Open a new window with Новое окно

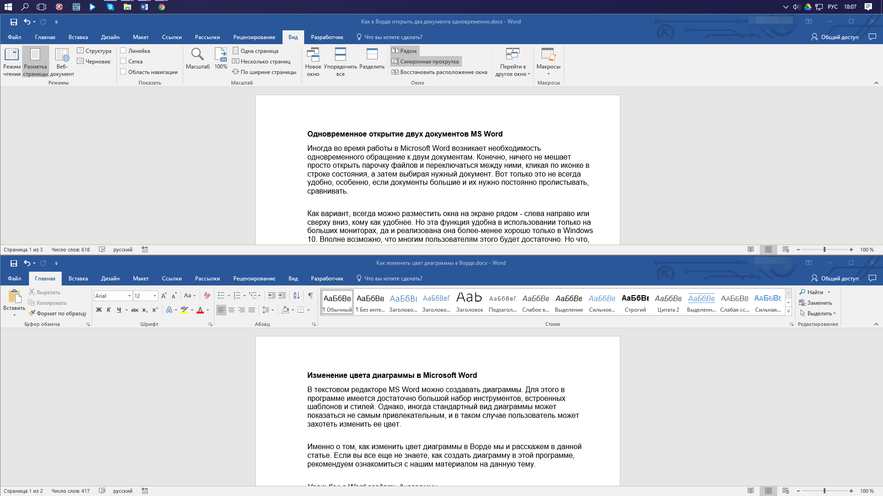tap(313, 60)
